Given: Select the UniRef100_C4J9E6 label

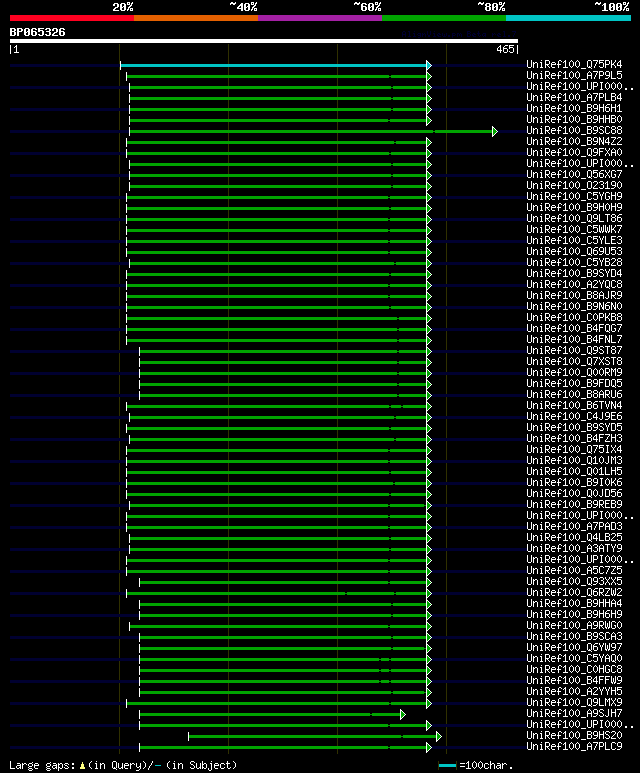Looking at the screenshot, I should (574, 417).
